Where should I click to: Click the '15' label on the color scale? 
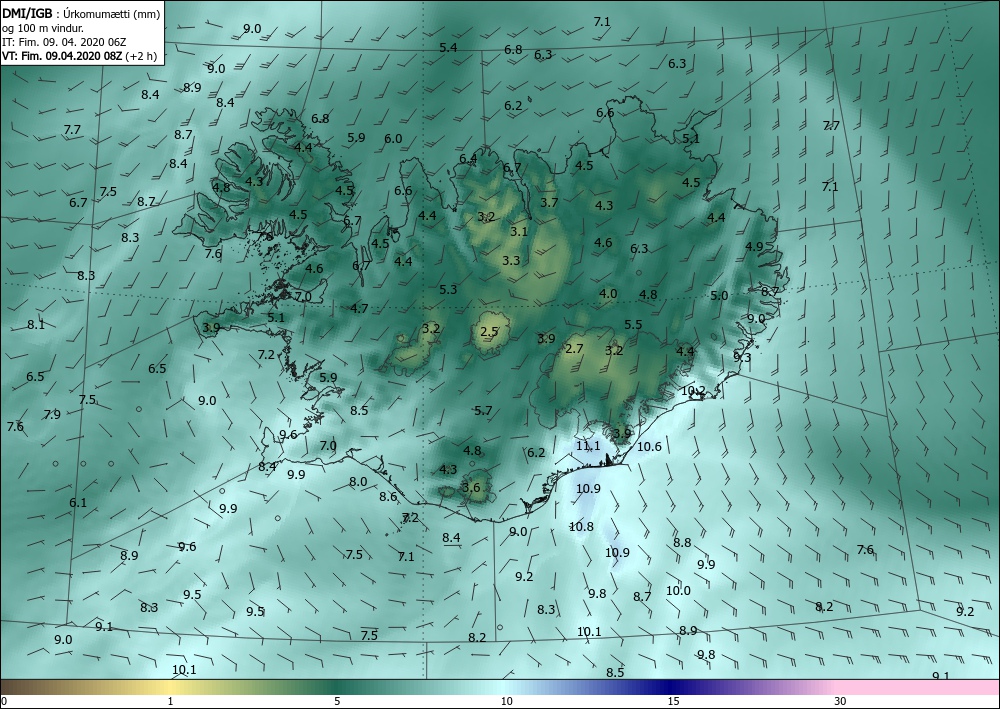673,702
